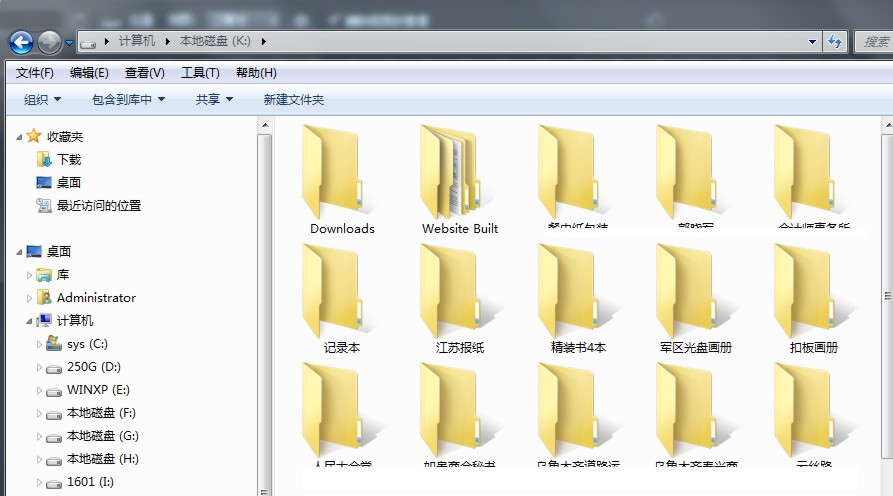Select the 扣板画册 folder

coord(814,300)
